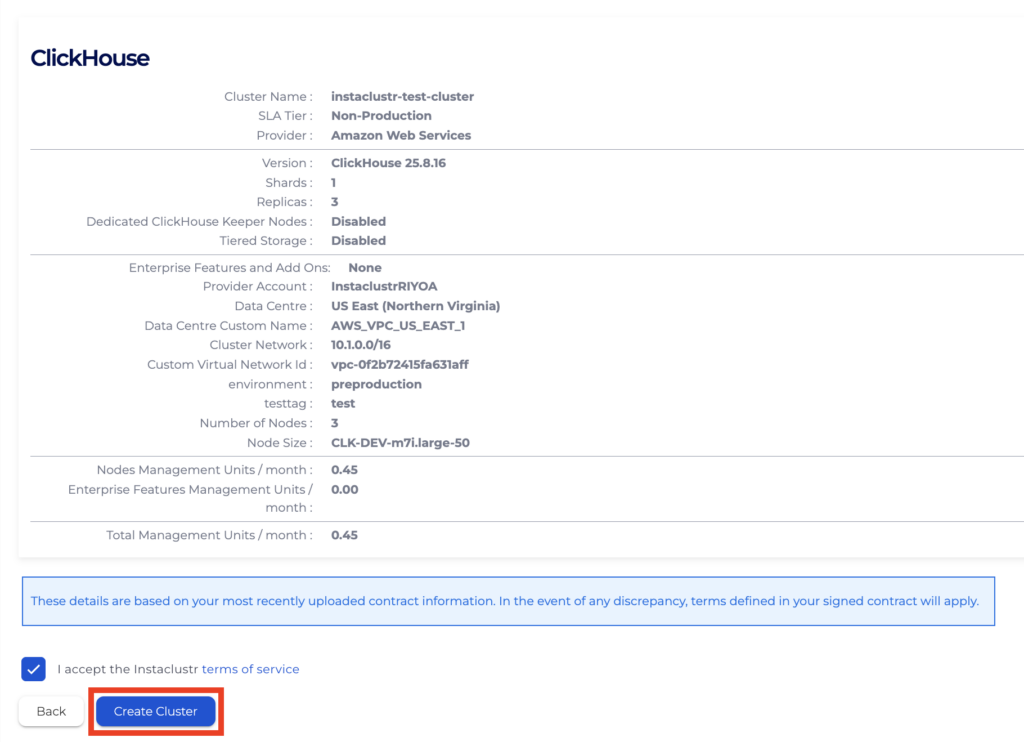
Task: Click the ClickHouse heading
Action: [90, 58]
